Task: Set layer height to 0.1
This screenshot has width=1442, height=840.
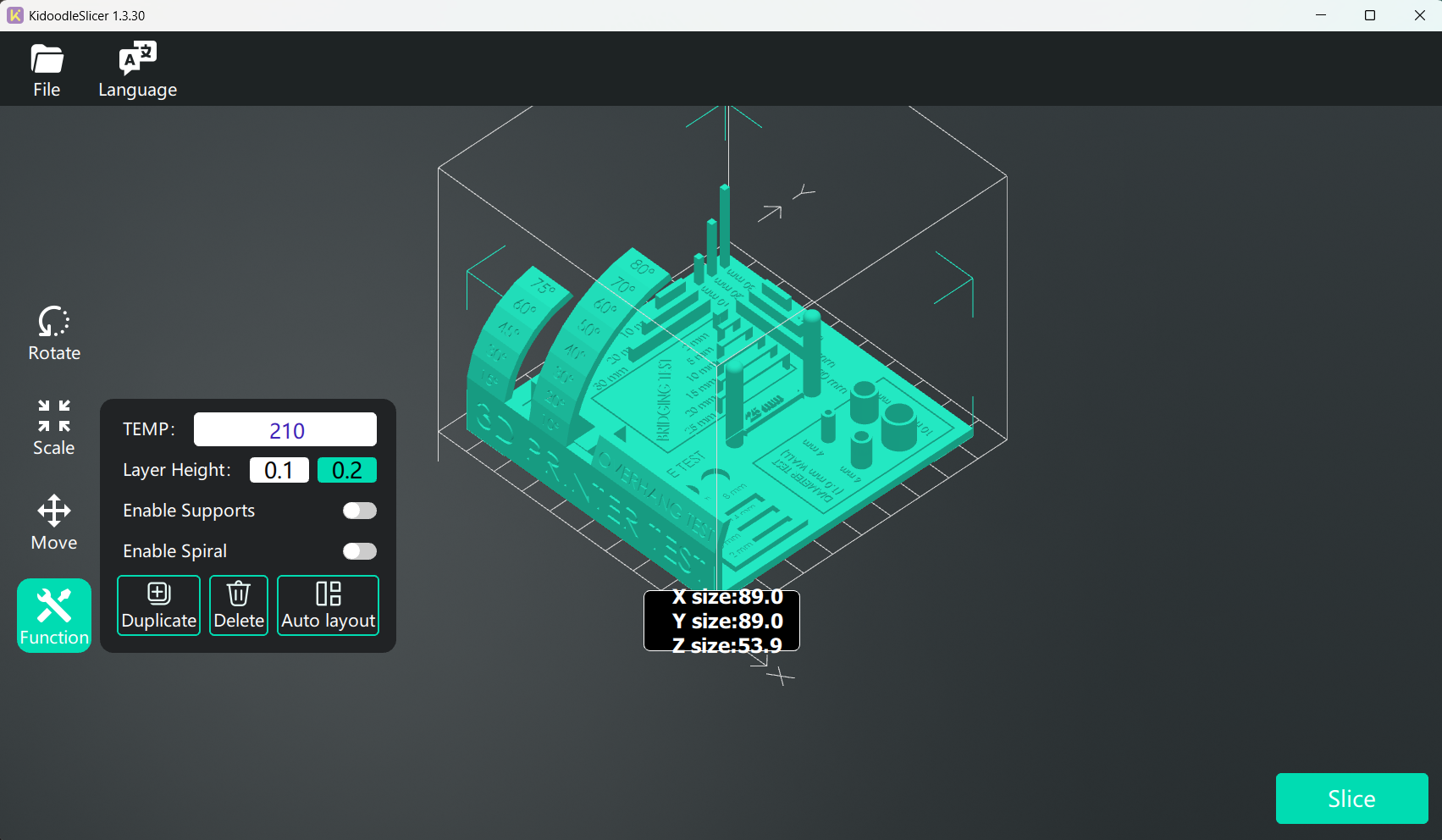Action: click(x=279, y=470)
